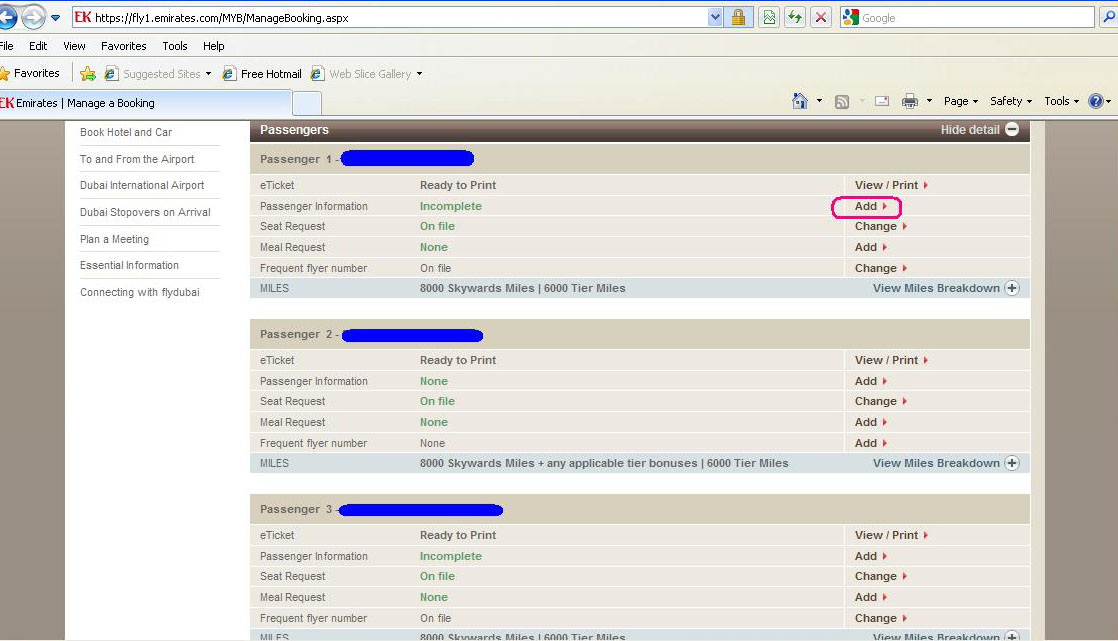Open the Book Hotel and Car link
Screen dimensions: 1118x641
coord(125,132)
